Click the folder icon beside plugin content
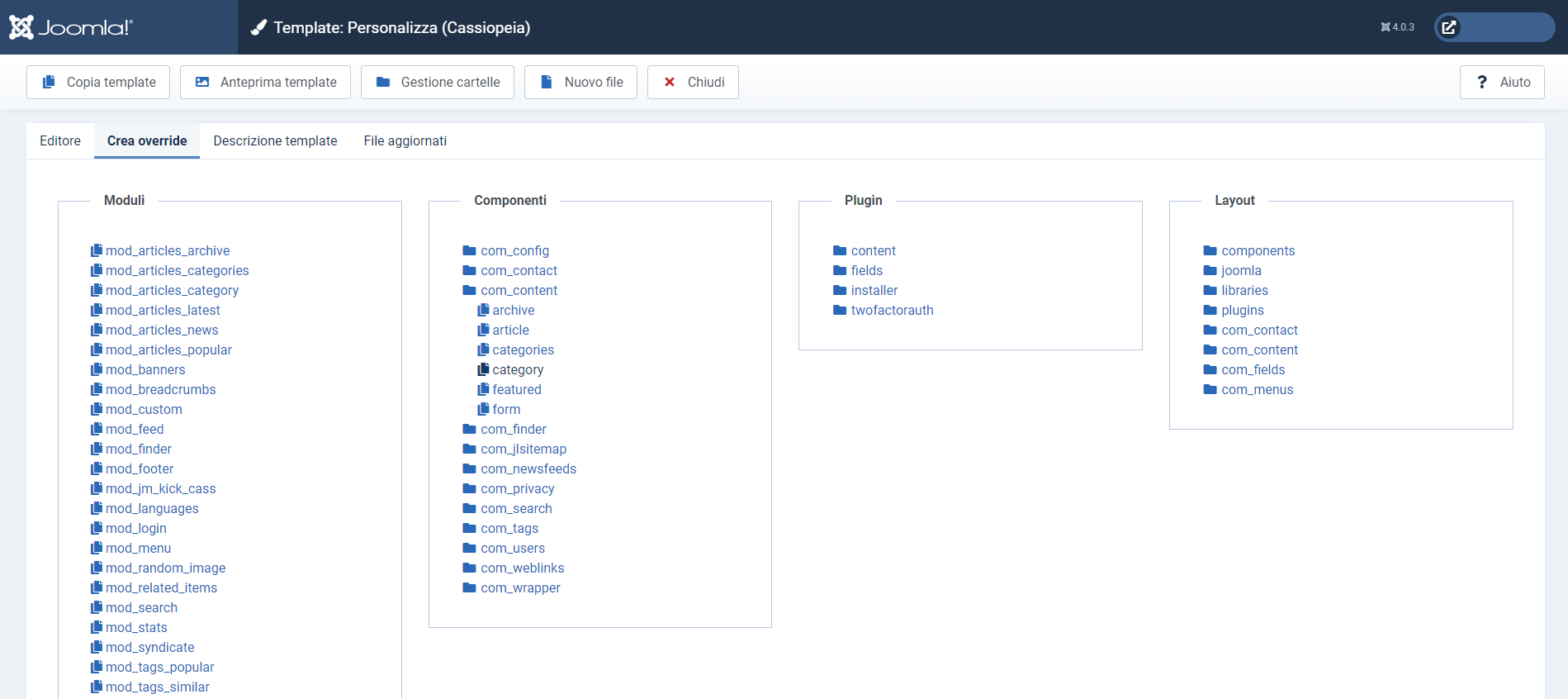The height and width of the screenshot is (699, 1568). click(840, 250)
